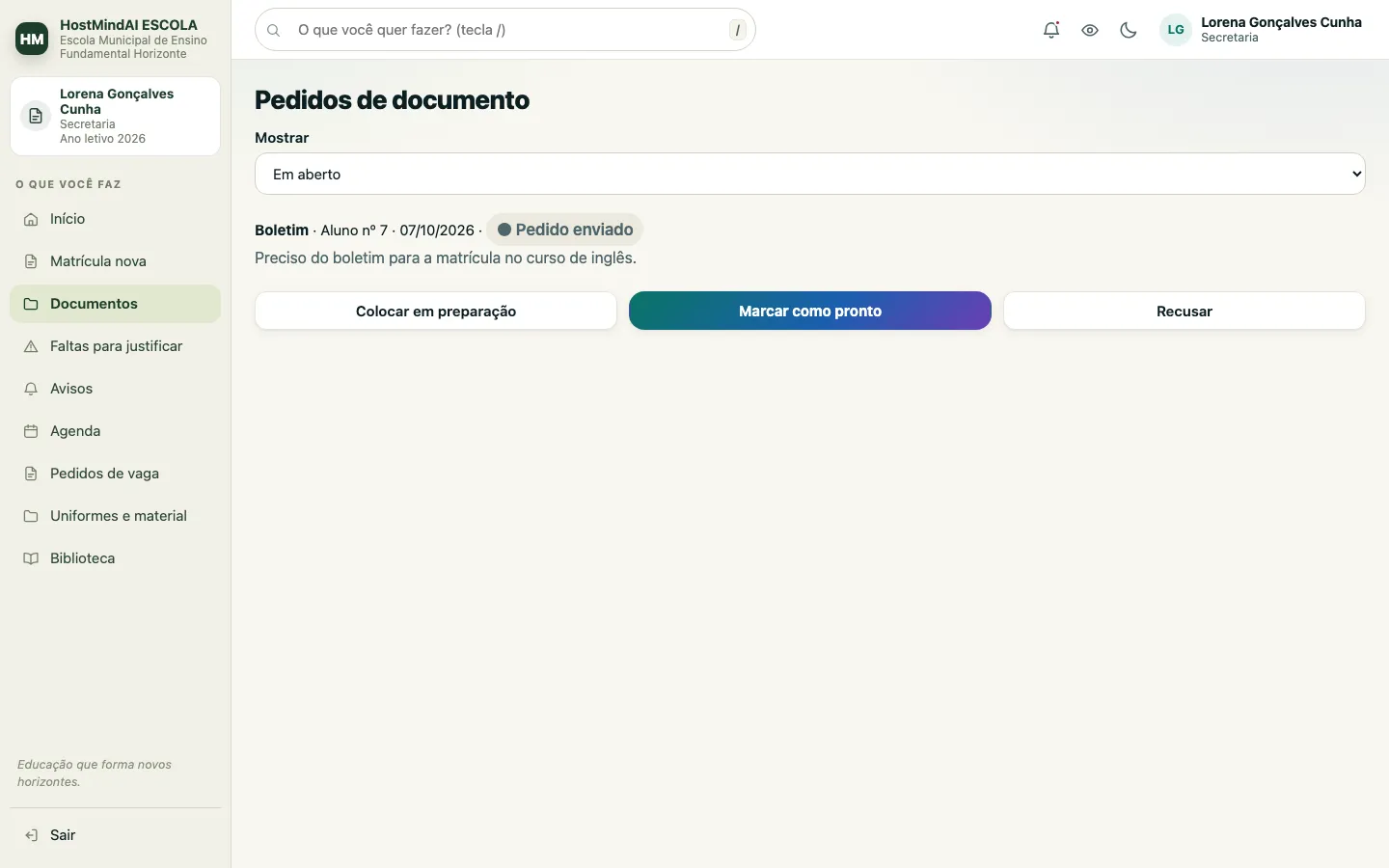Screen dimensions: 1389x868
Task: Click the Pedidos de vaga file icon
Action: coord(31,474)
